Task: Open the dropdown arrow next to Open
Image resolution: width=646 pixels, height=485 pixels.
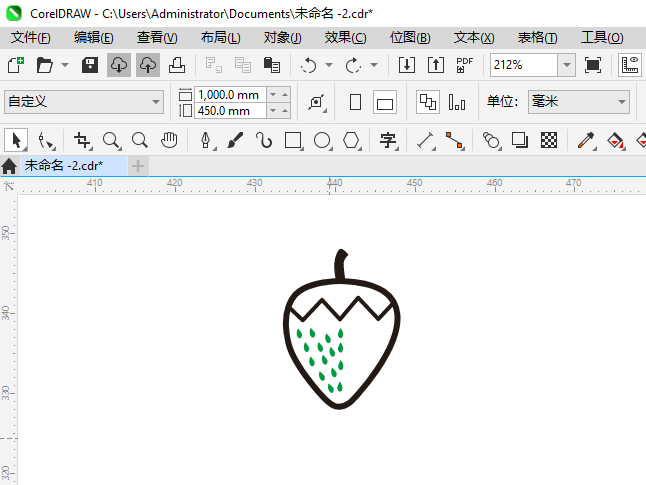Action: tap(65, 65)
